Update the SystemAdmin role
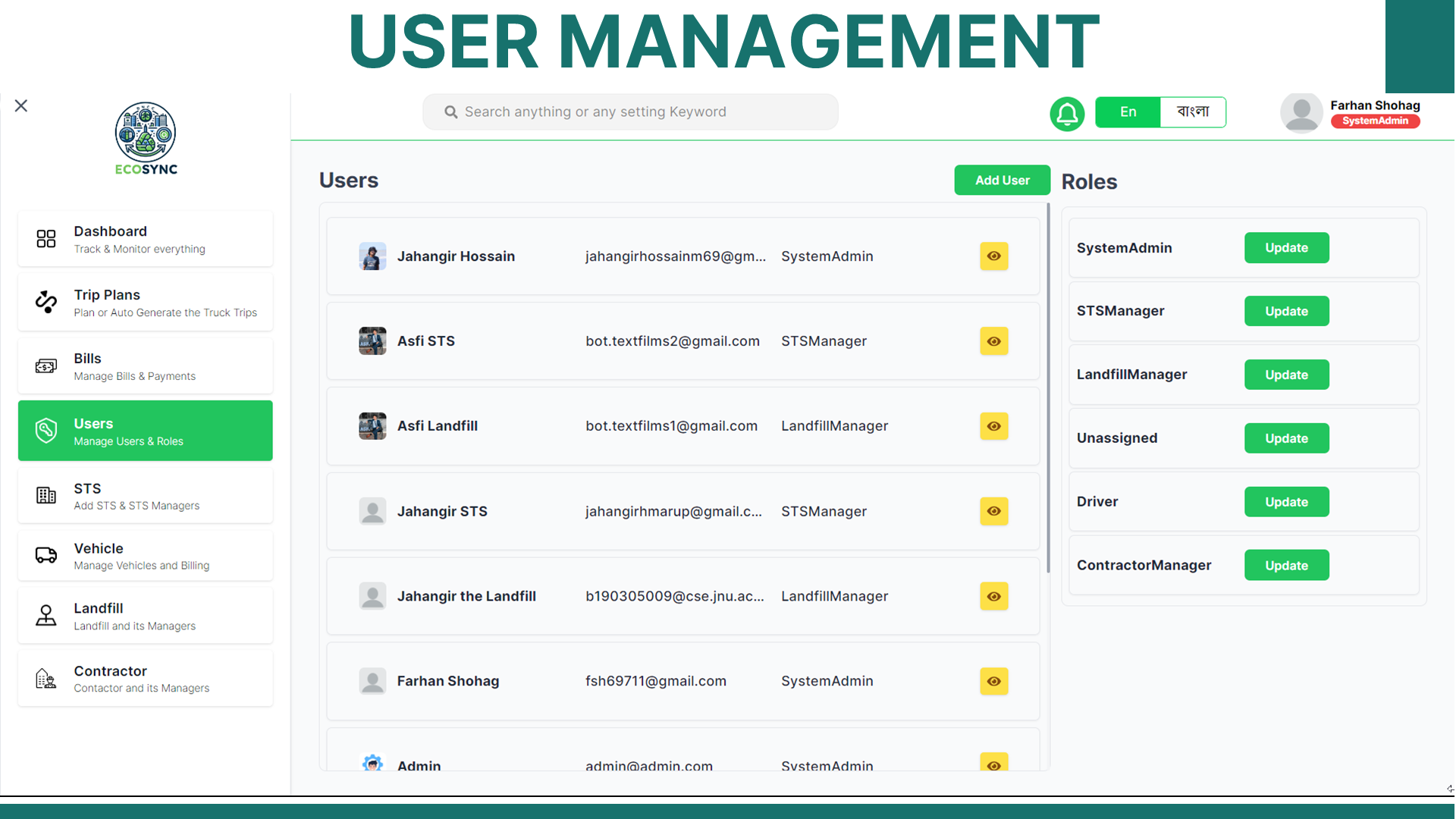Image resolution: width=1456 pixels, height=819 pixels. pos(1286,248)
